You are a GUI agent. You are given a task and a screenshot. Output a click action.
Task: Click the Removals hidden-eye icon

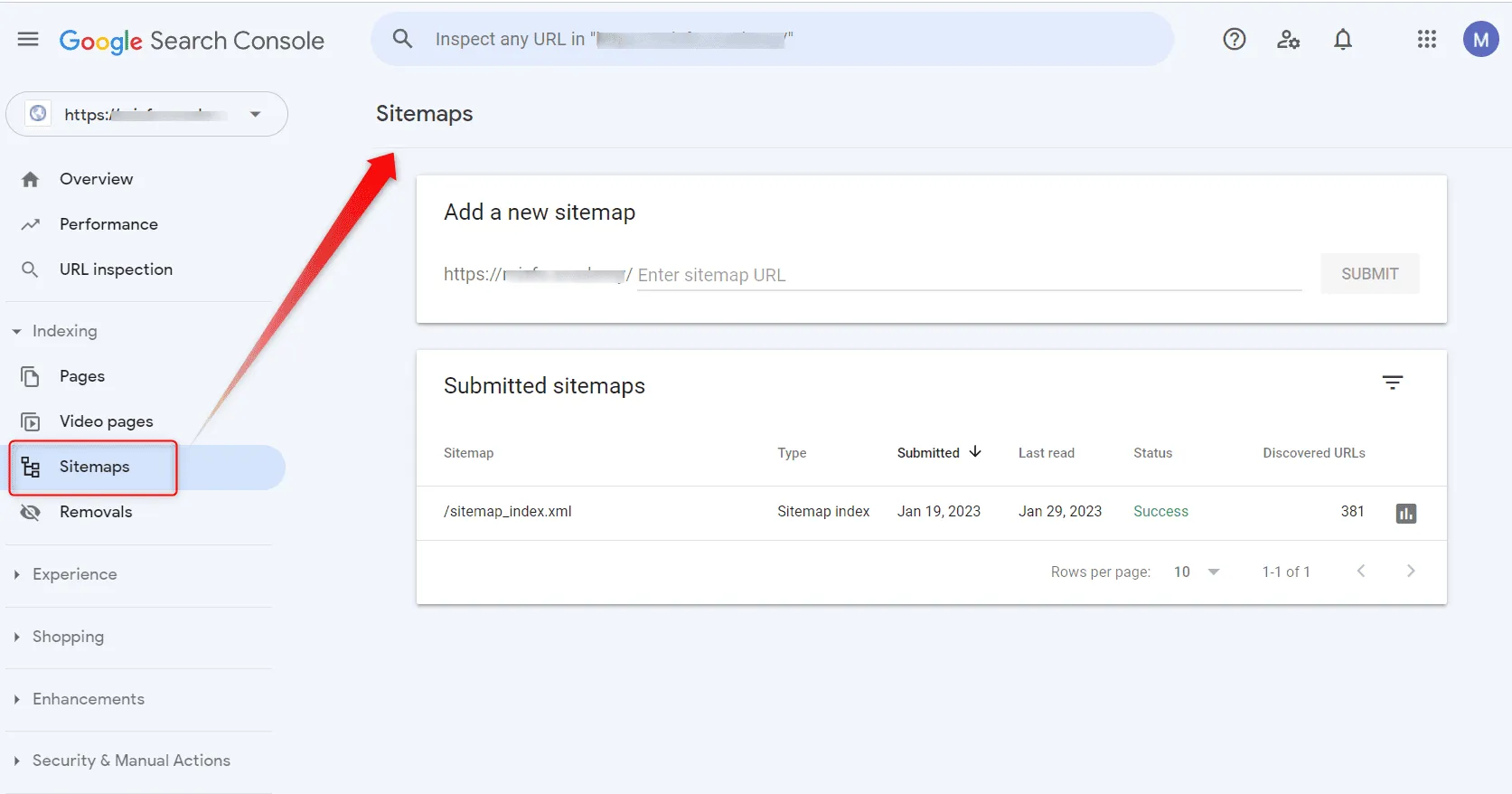(31, 512)
